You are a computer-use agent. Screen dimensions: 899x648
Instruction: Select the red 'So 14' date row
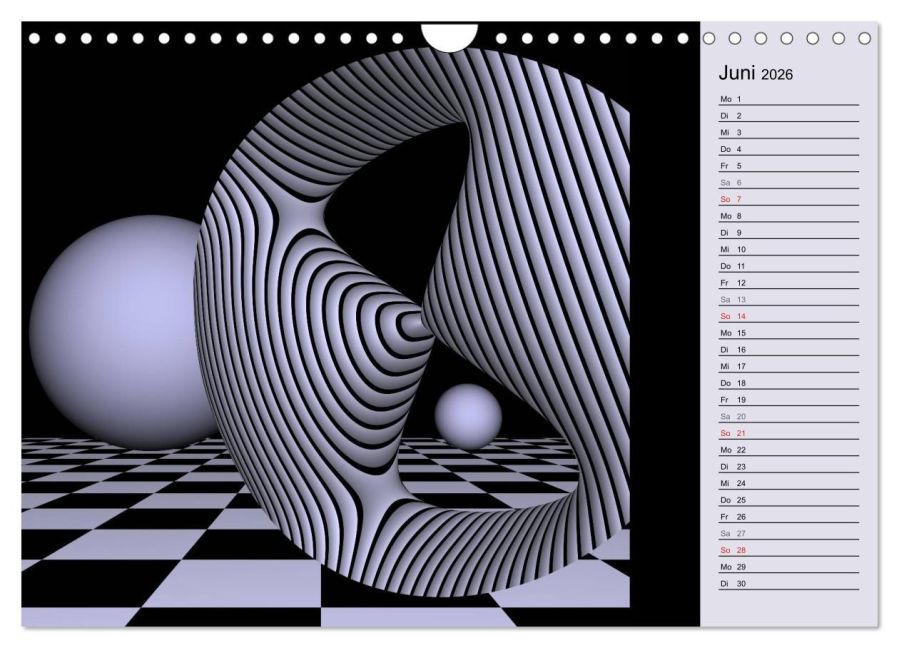tap(789, 316)
